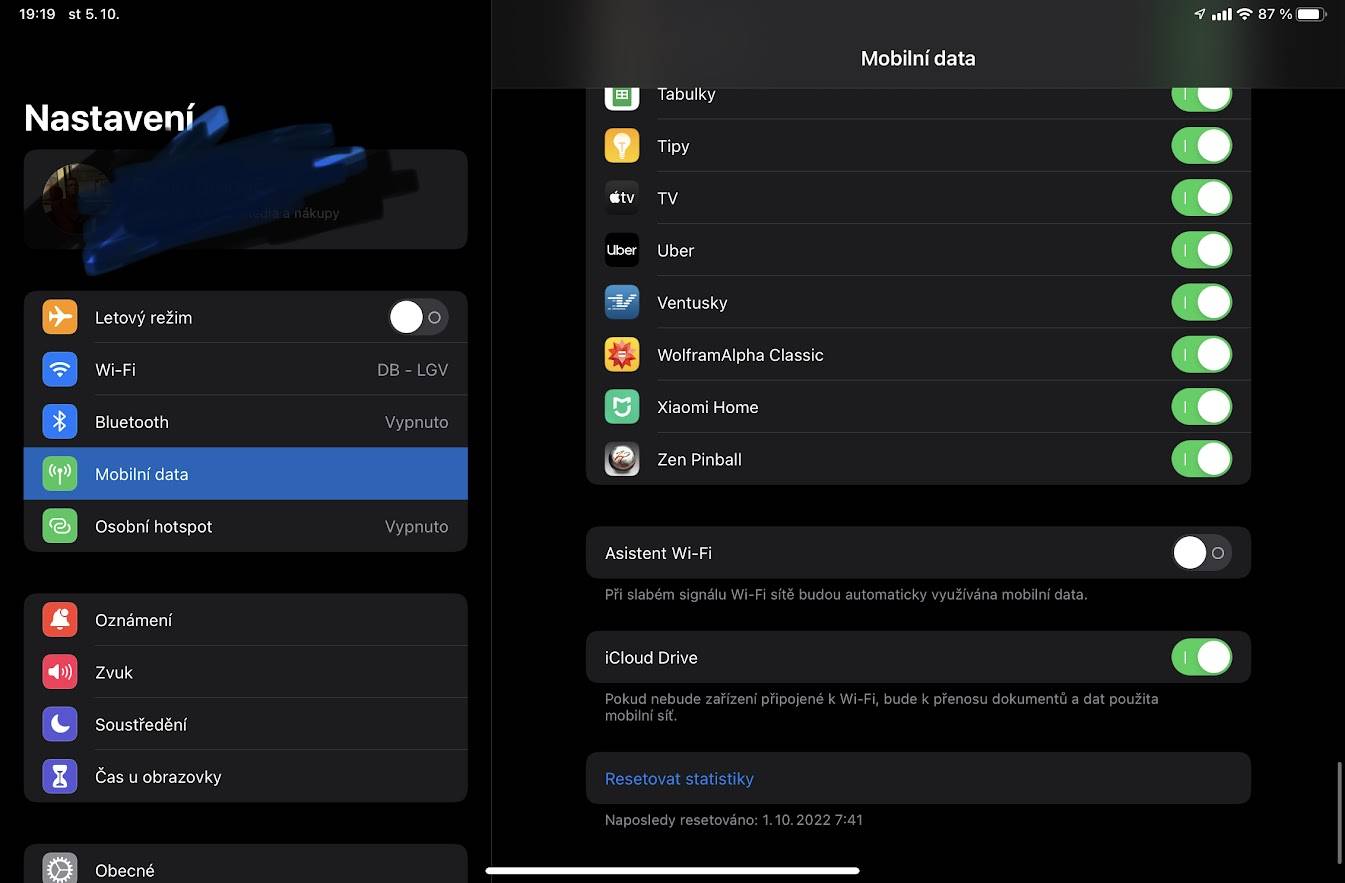Tap the Bluetooth icon in sidebar
This screenshot has height=883, width=1345.
[x=60, y=422]
